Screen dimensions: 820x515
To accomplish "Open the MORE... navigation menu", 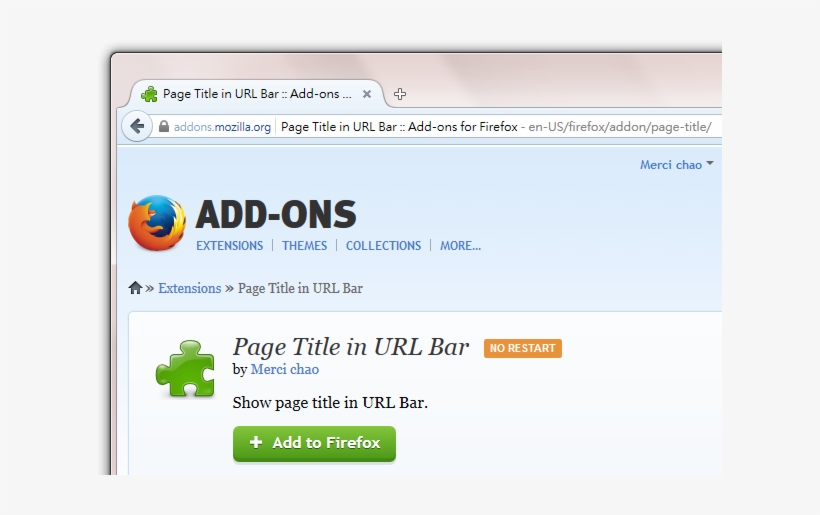I will click(460, 246).
